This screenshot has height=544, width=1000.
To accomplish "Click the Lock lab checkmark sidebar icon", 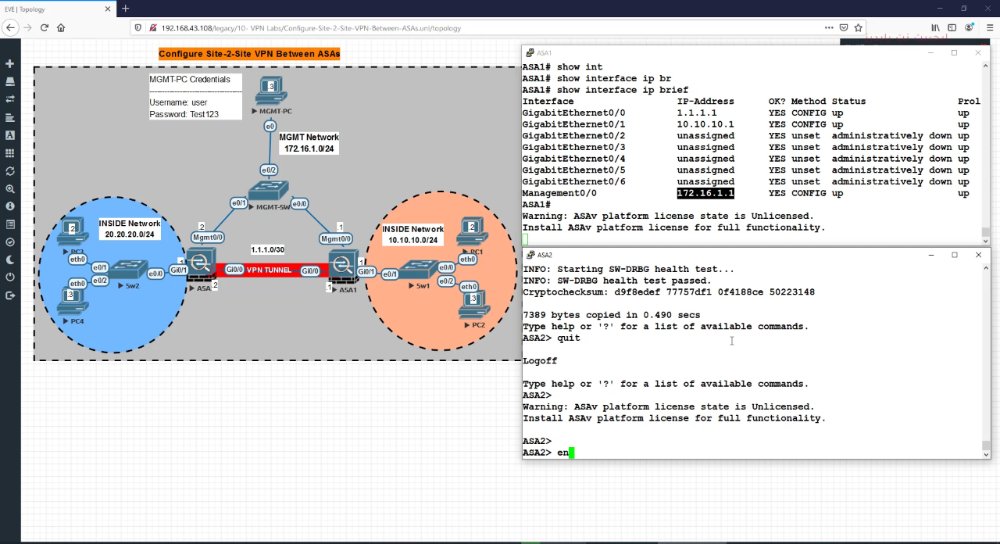I will 10,242.
